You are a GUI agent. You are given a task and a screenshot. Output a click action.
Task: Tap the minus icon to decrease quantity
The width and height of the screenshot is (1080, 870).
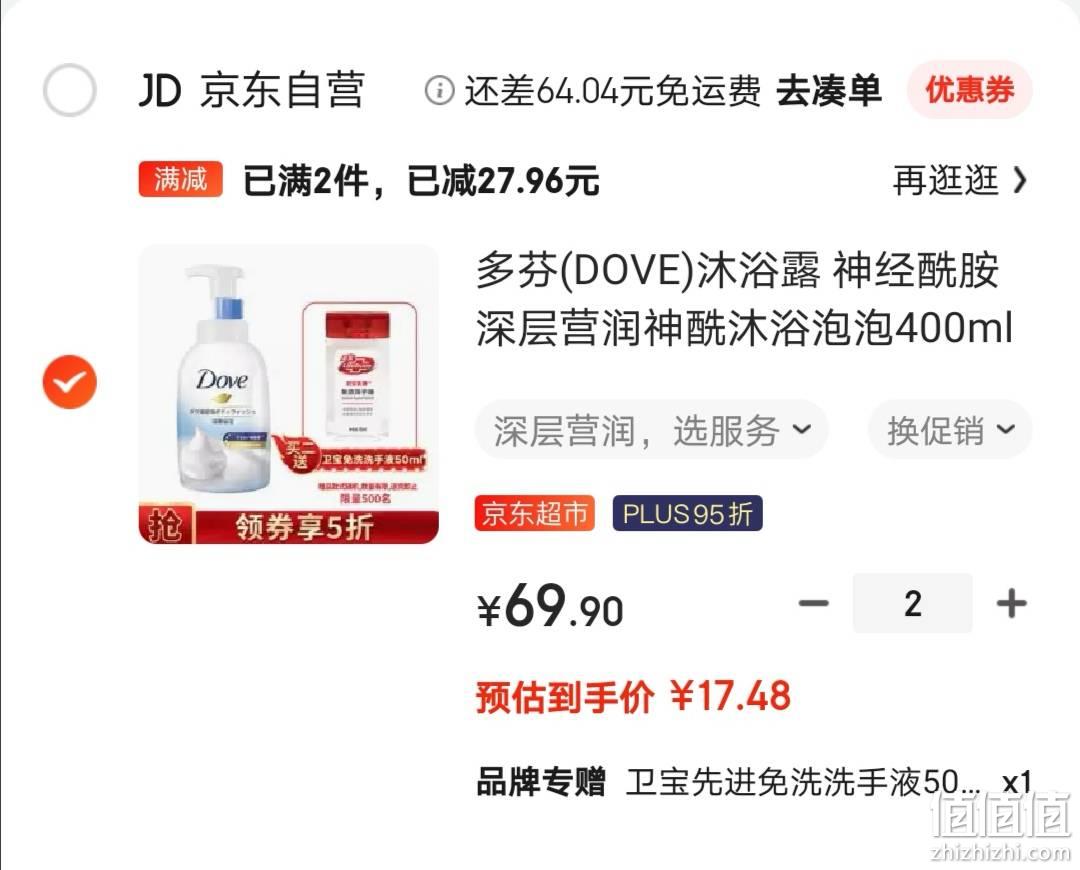pos(813,604)
